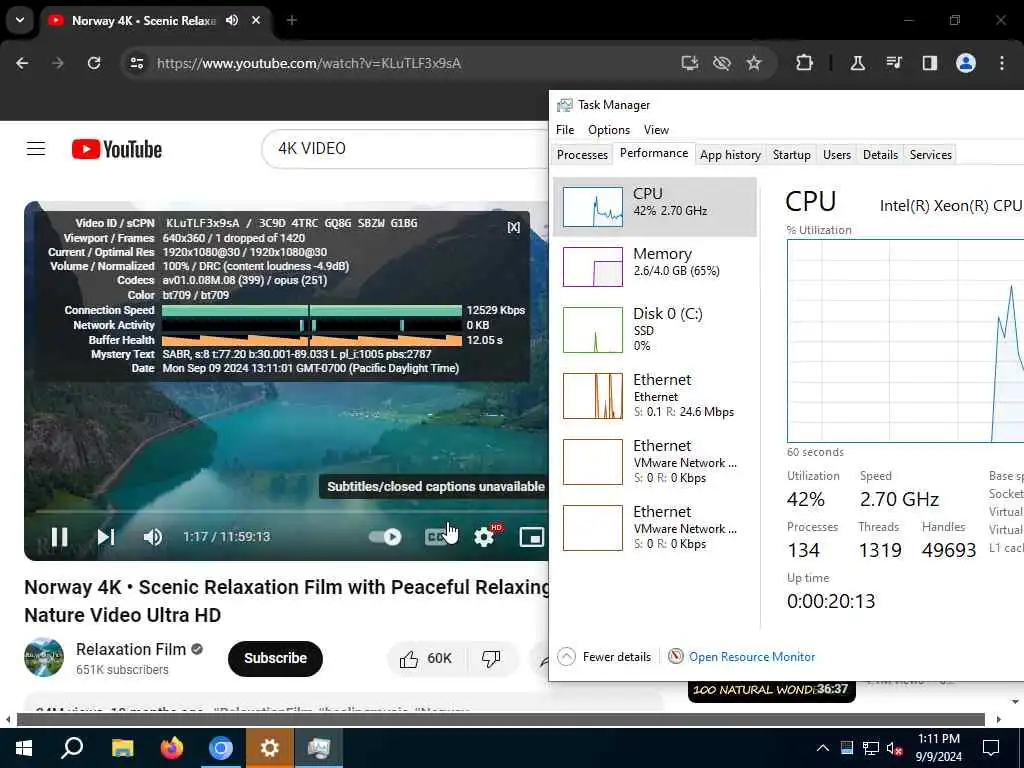The width and height of the screenshot is (1024, 768).
Task: Open notification center icon
Action: coord(991,748)
